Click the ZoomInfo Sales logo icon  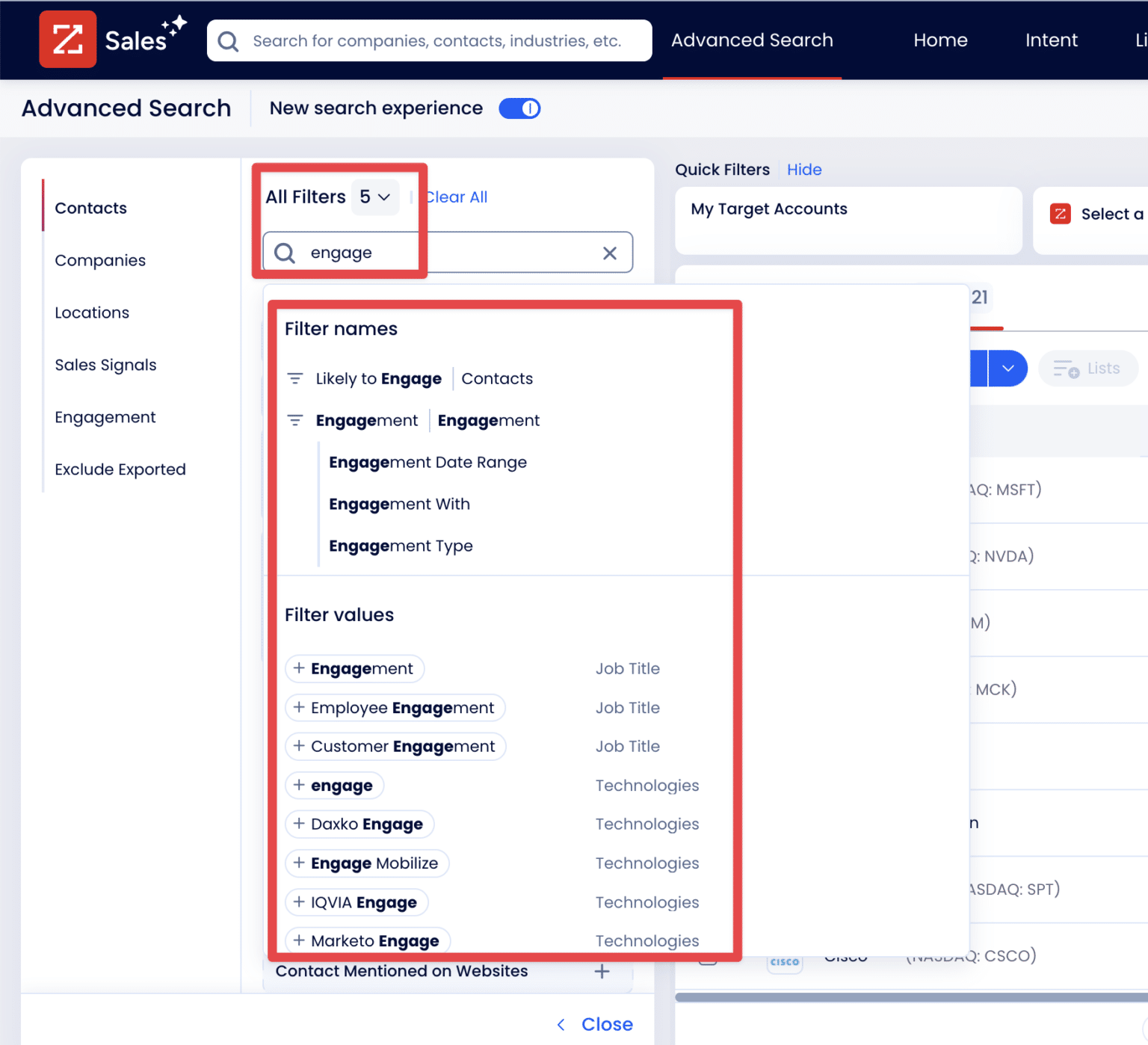[x=67, y=38]
